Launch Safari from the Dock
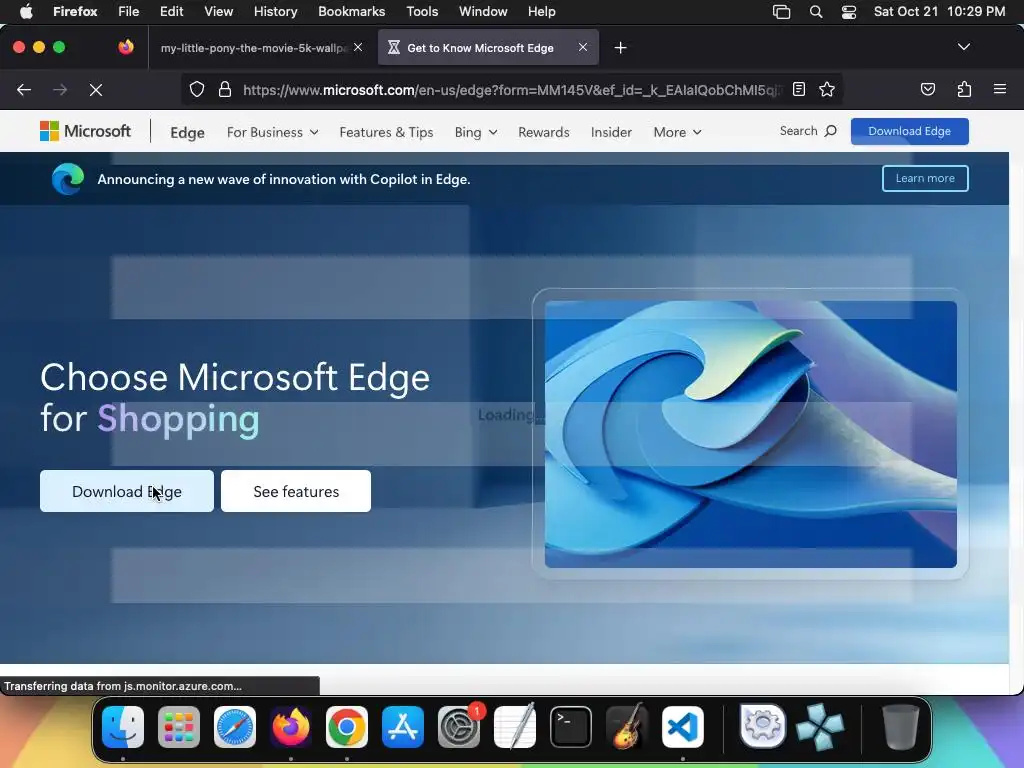This screenshot has width=1024, height=768. [x=235, y=726]
